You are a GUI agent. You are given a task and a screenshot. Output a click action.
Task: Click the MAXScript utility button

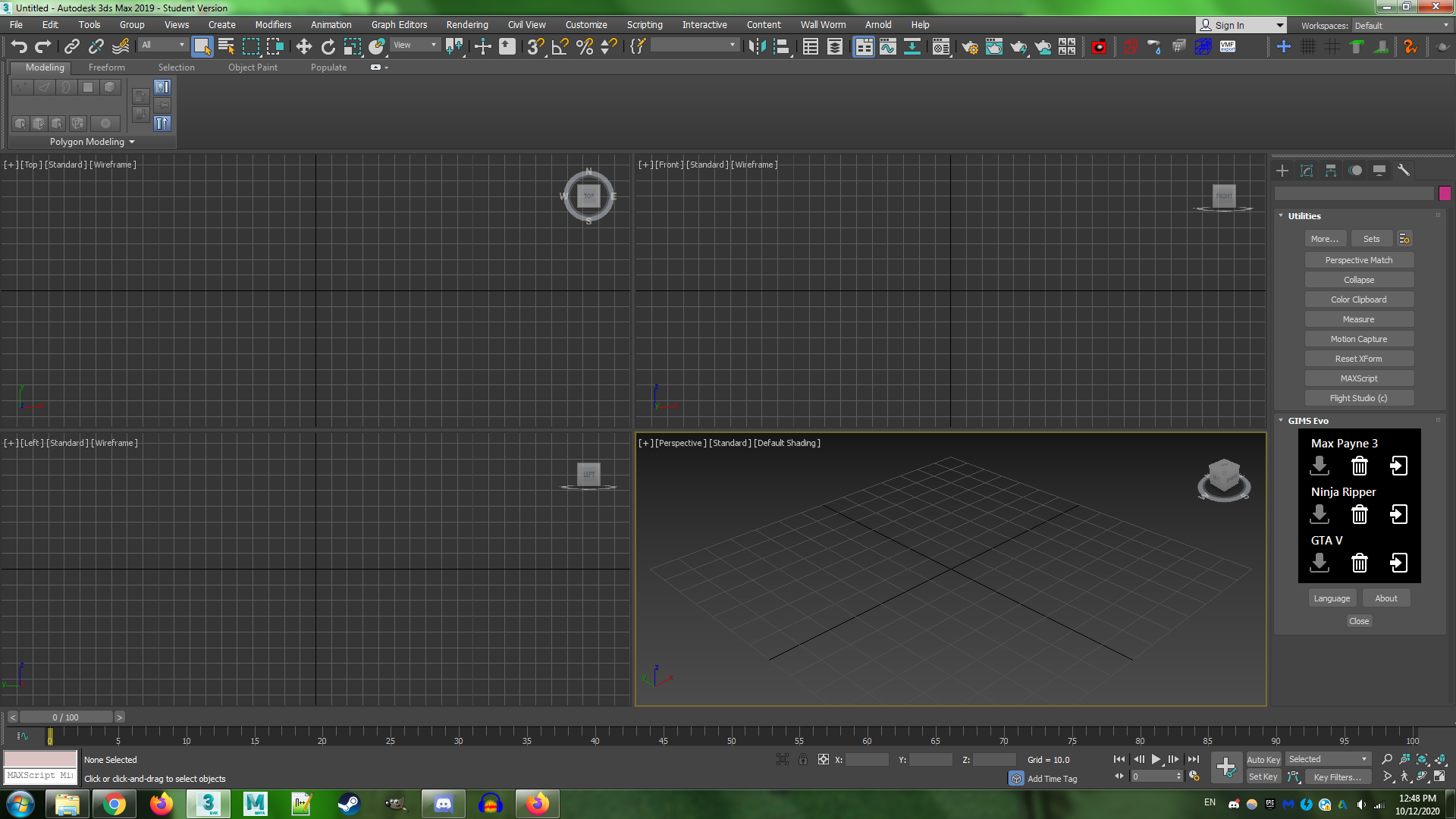(x=1358, y=378)
